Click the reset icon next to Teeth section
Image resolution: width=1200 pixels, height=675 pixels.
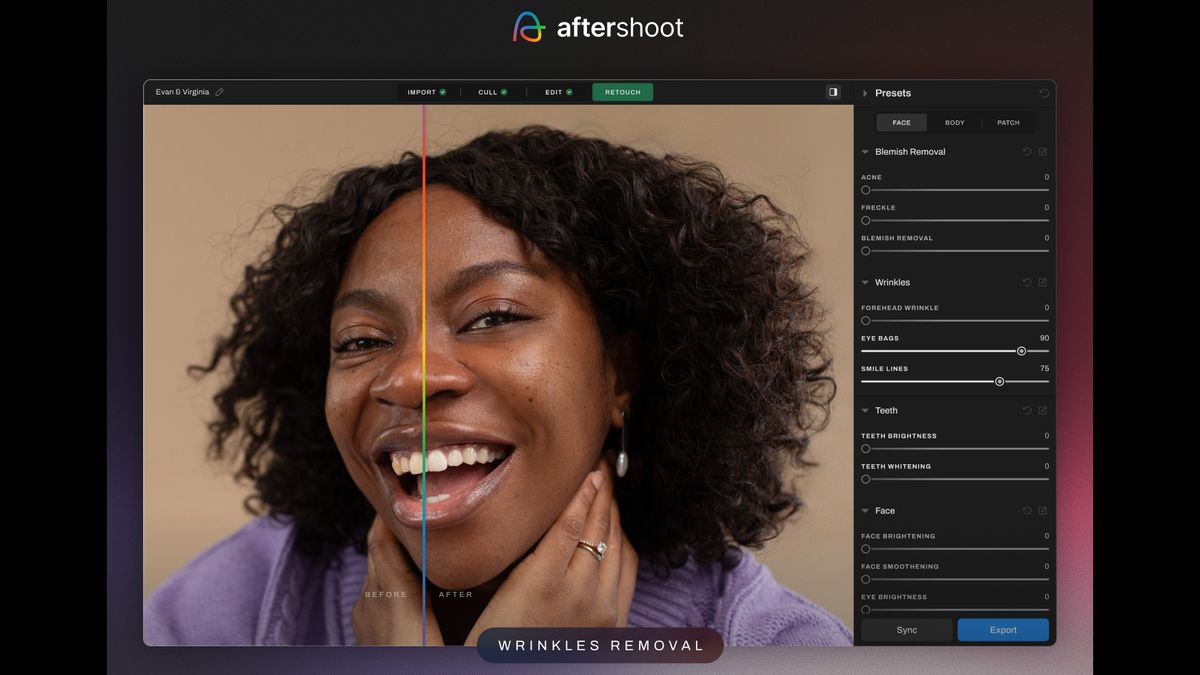coord(1026,410)
